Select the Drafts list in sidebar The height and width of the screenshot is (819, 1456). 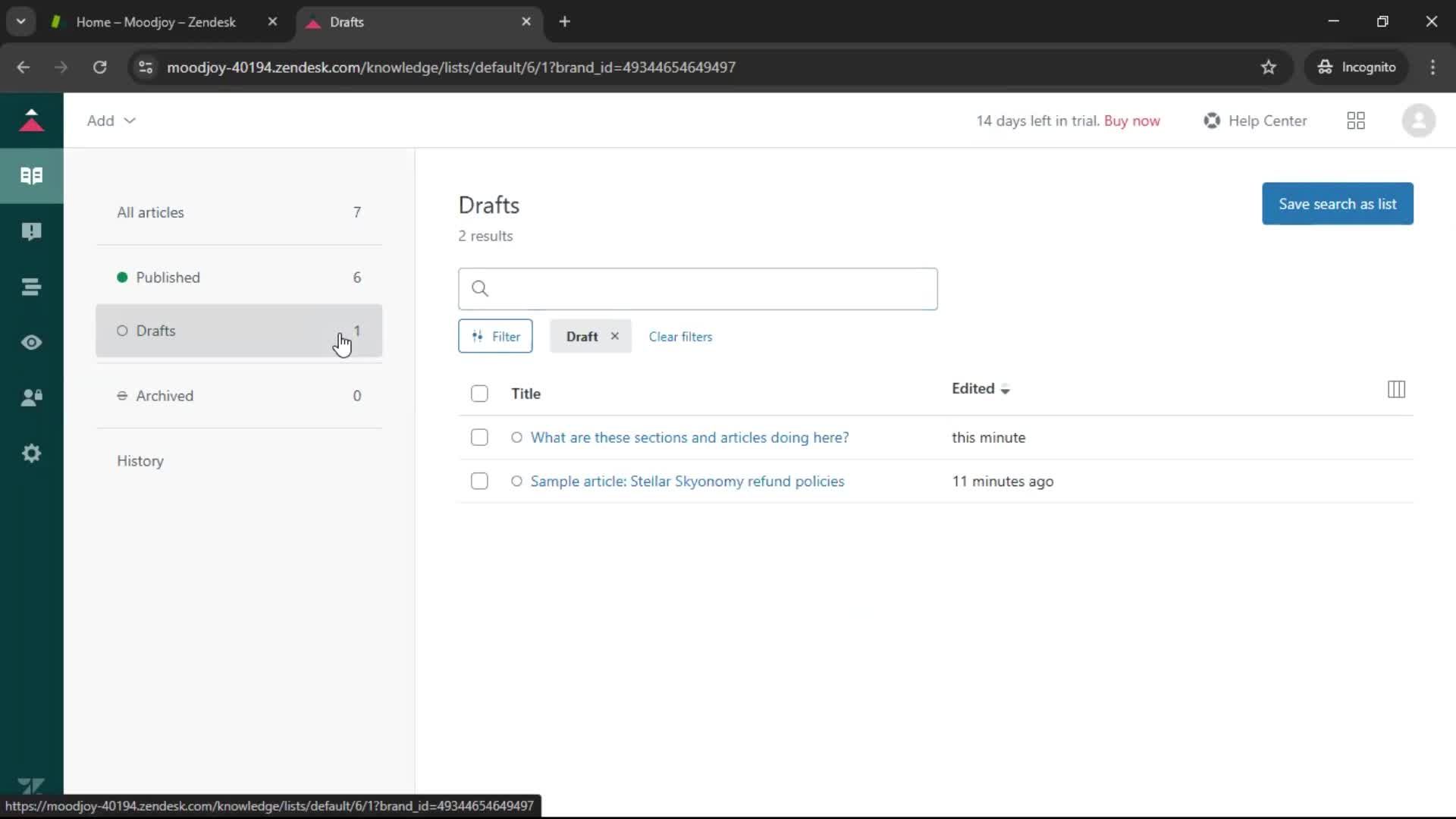(x=239, y=331)
